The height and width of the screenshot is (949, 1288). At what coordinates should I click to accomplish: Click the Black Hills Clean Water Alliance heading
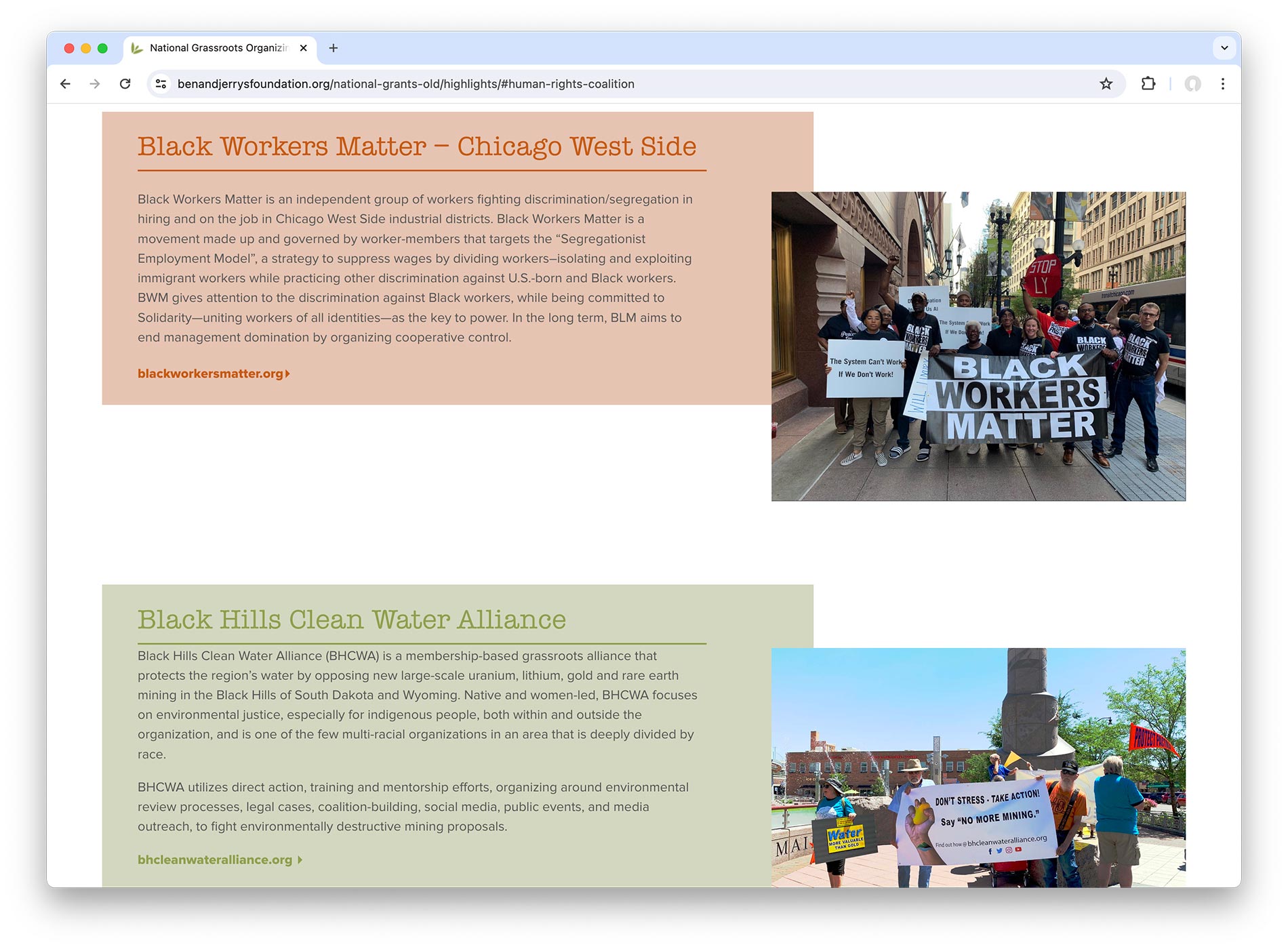point(352,620)
